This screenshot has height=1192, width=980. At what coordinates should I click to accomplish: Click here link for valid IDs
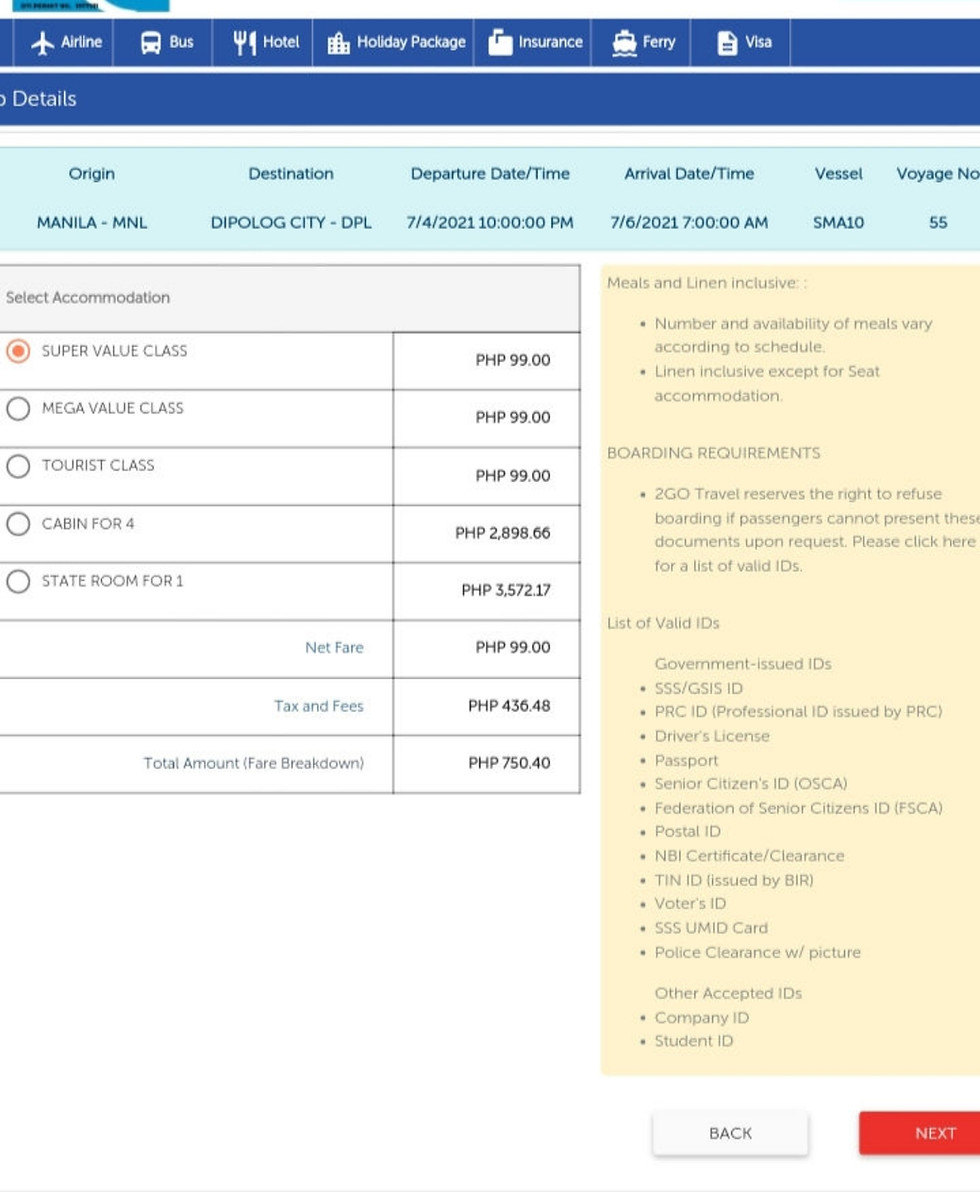coord(939,541)
